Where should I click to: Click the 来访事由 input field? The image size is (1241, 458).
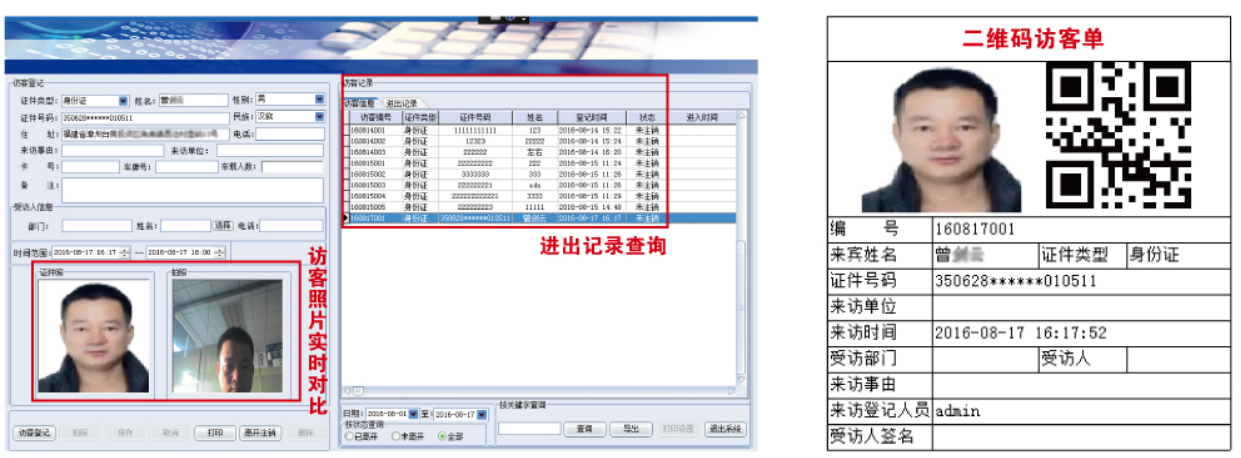coord(112,151)
